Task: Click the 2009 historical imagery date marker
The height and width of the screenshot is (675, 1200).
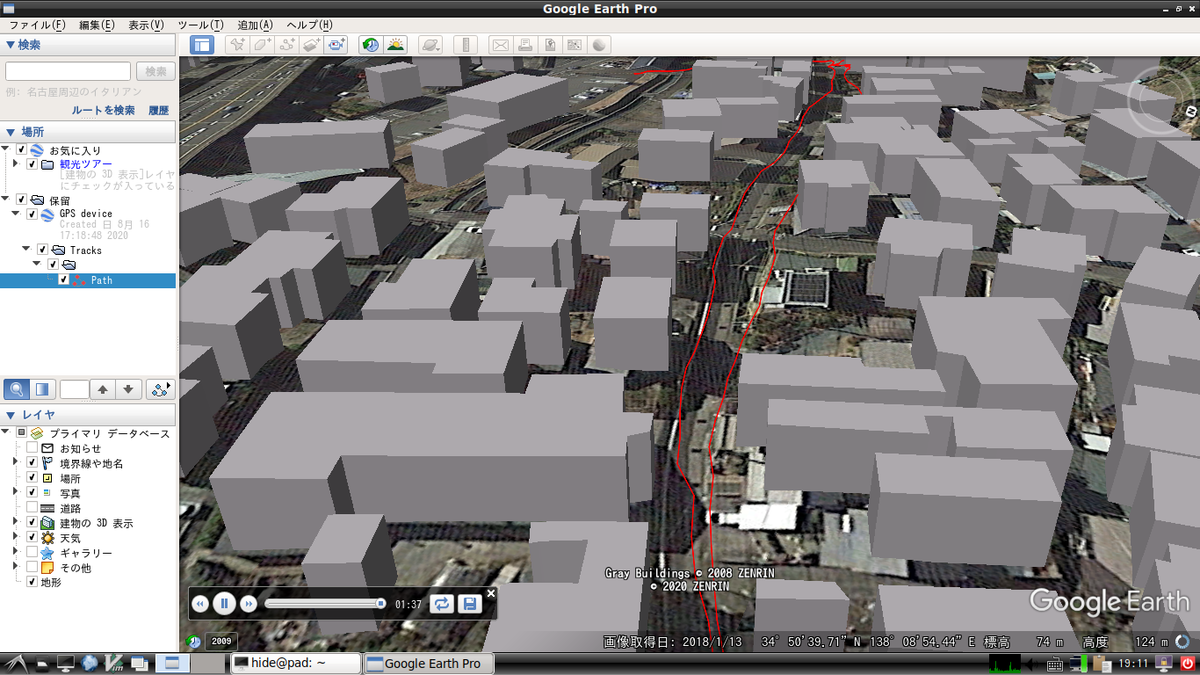Action: (x=221, y=642)
